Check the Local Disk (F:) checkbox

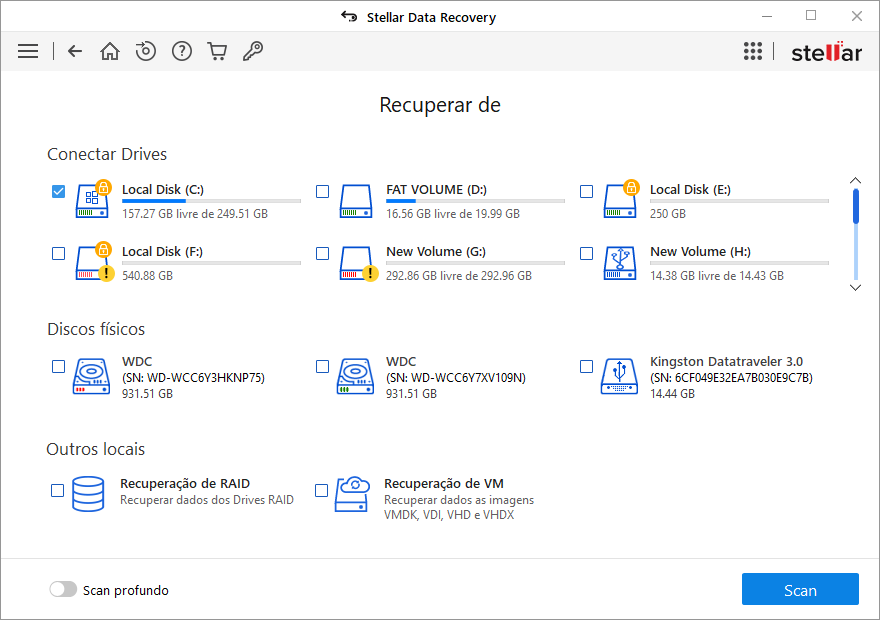tap(58, 254)
